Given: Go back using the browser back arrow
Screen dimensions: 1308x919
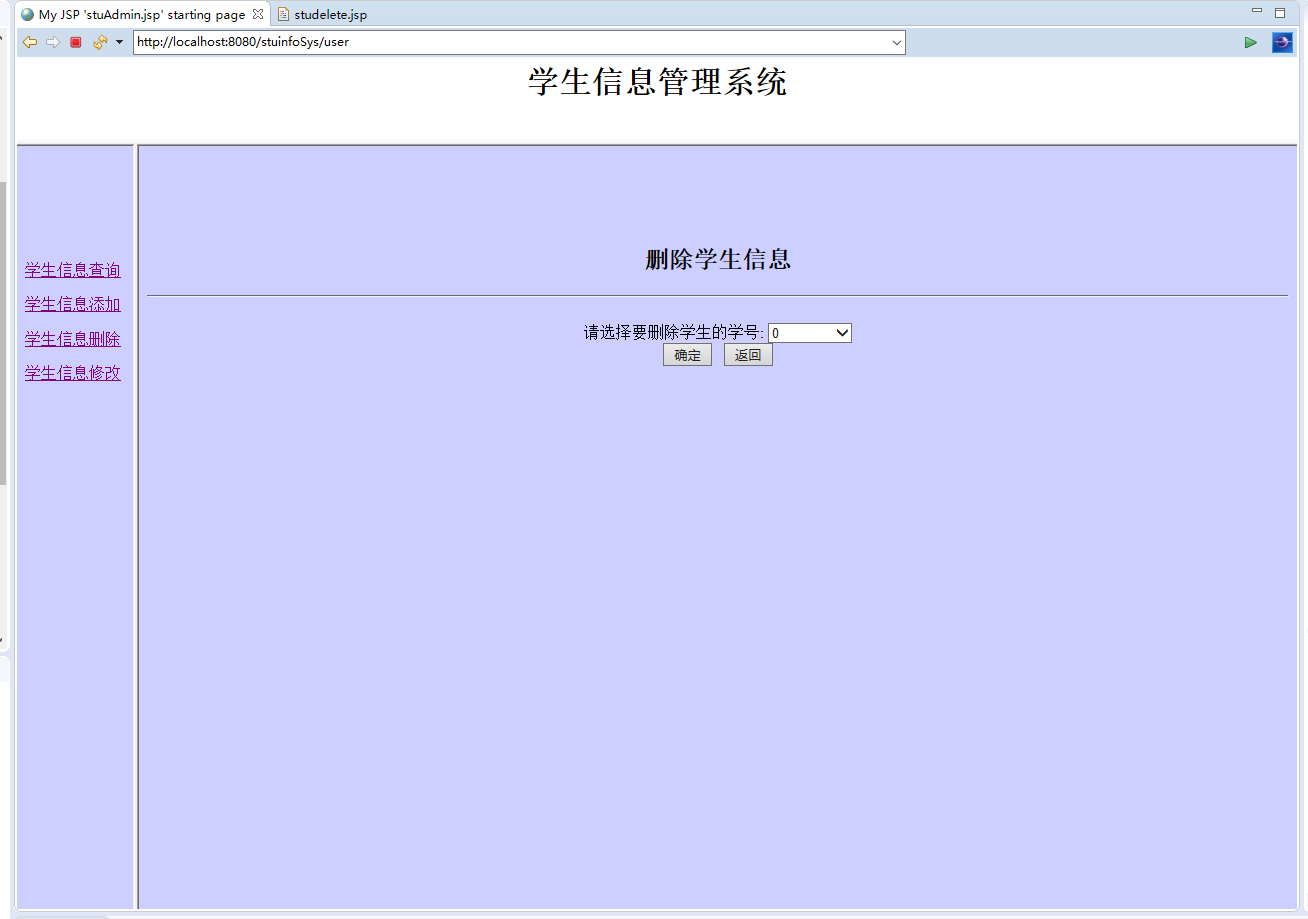Looking at the screenshot, I should click(30, 42).
